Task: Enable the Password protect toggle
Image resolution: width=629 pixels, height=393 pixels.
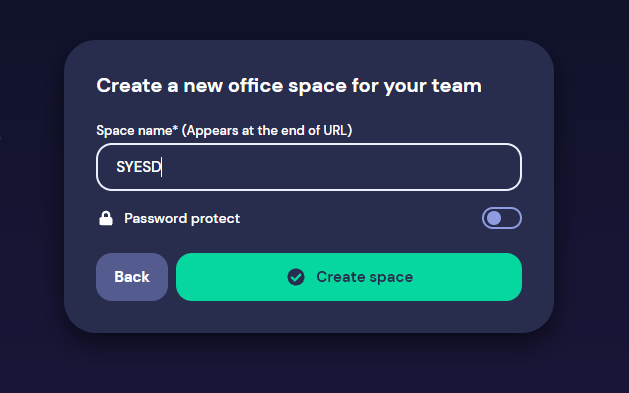Action: pyautogui.click(x=502, y=218)
